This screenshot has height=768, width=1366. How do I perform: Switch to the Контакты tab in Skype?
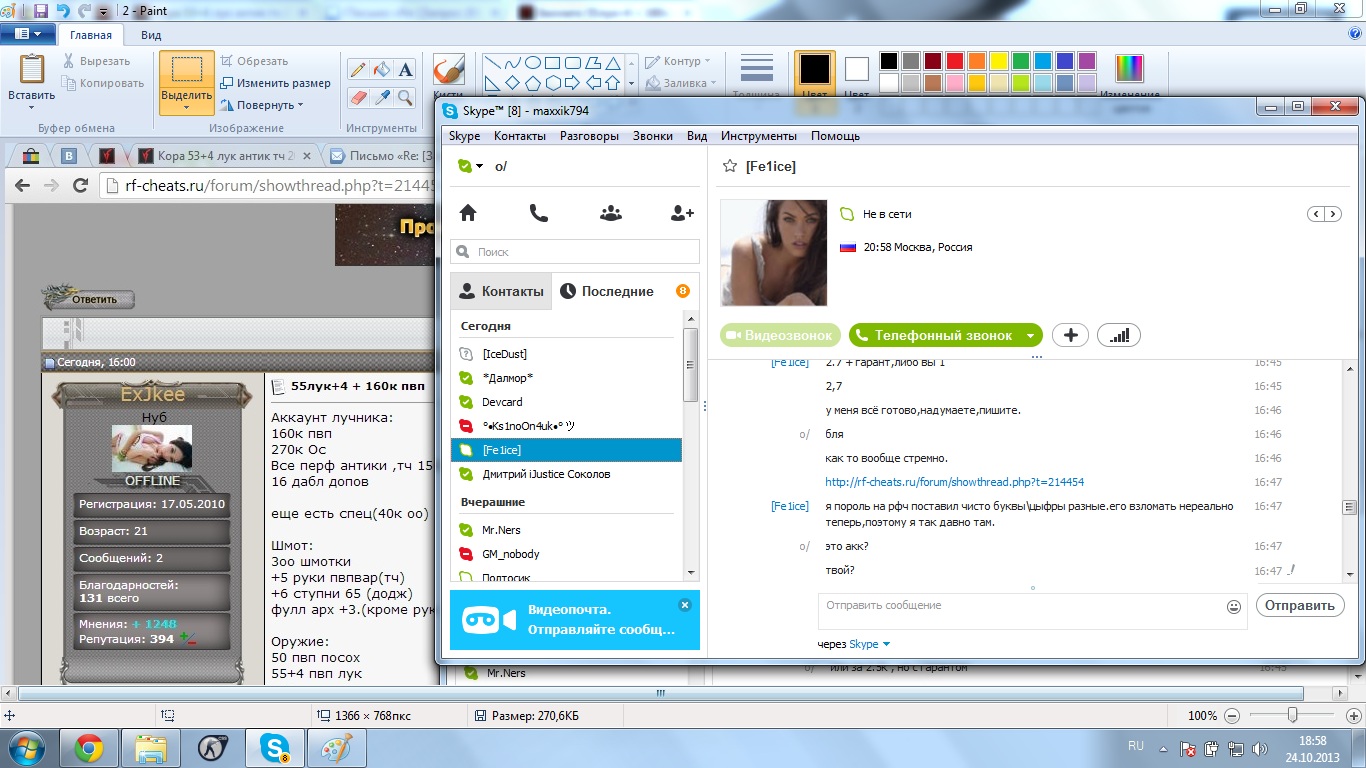click(x=501, y=291)
